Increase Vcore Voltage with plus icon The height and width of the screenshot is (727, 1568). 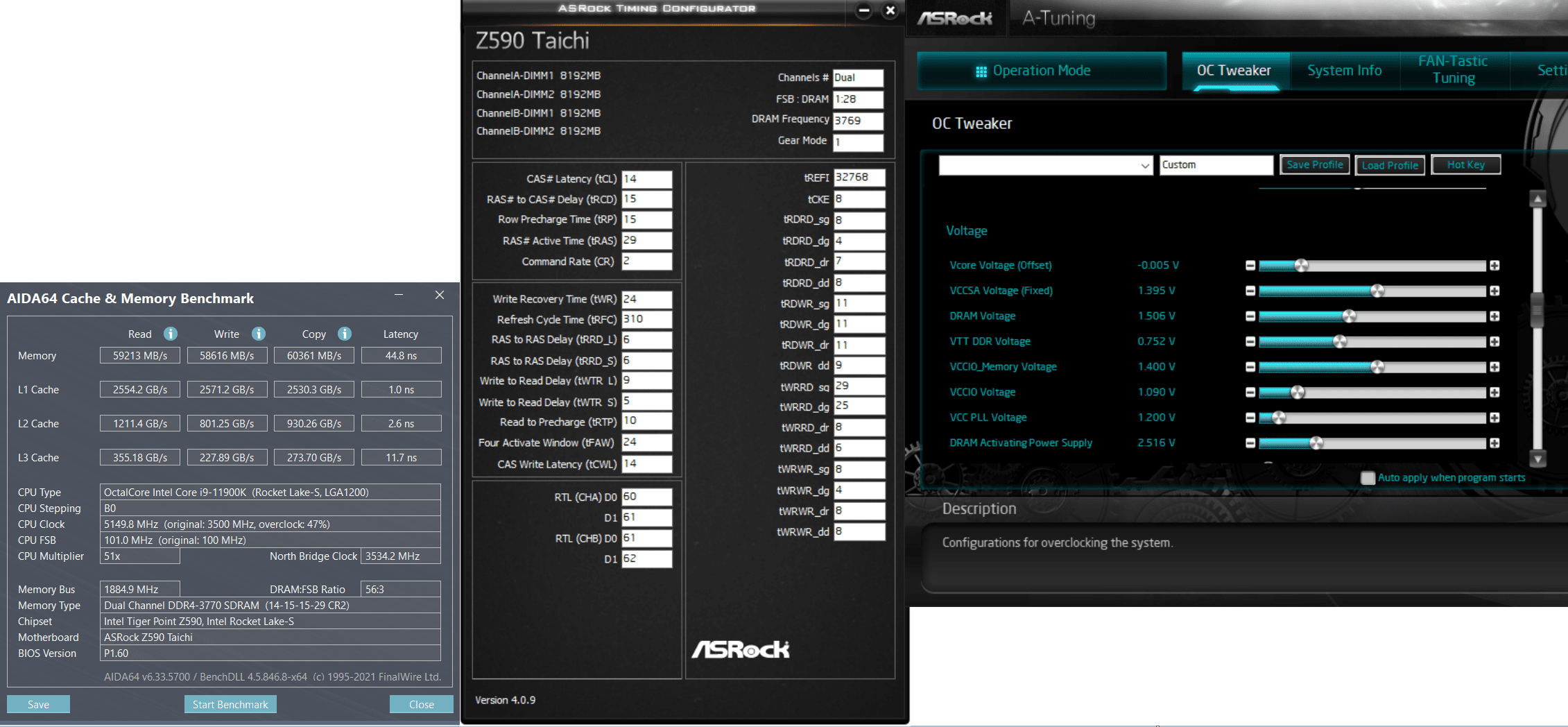[x=1494, y=266]
